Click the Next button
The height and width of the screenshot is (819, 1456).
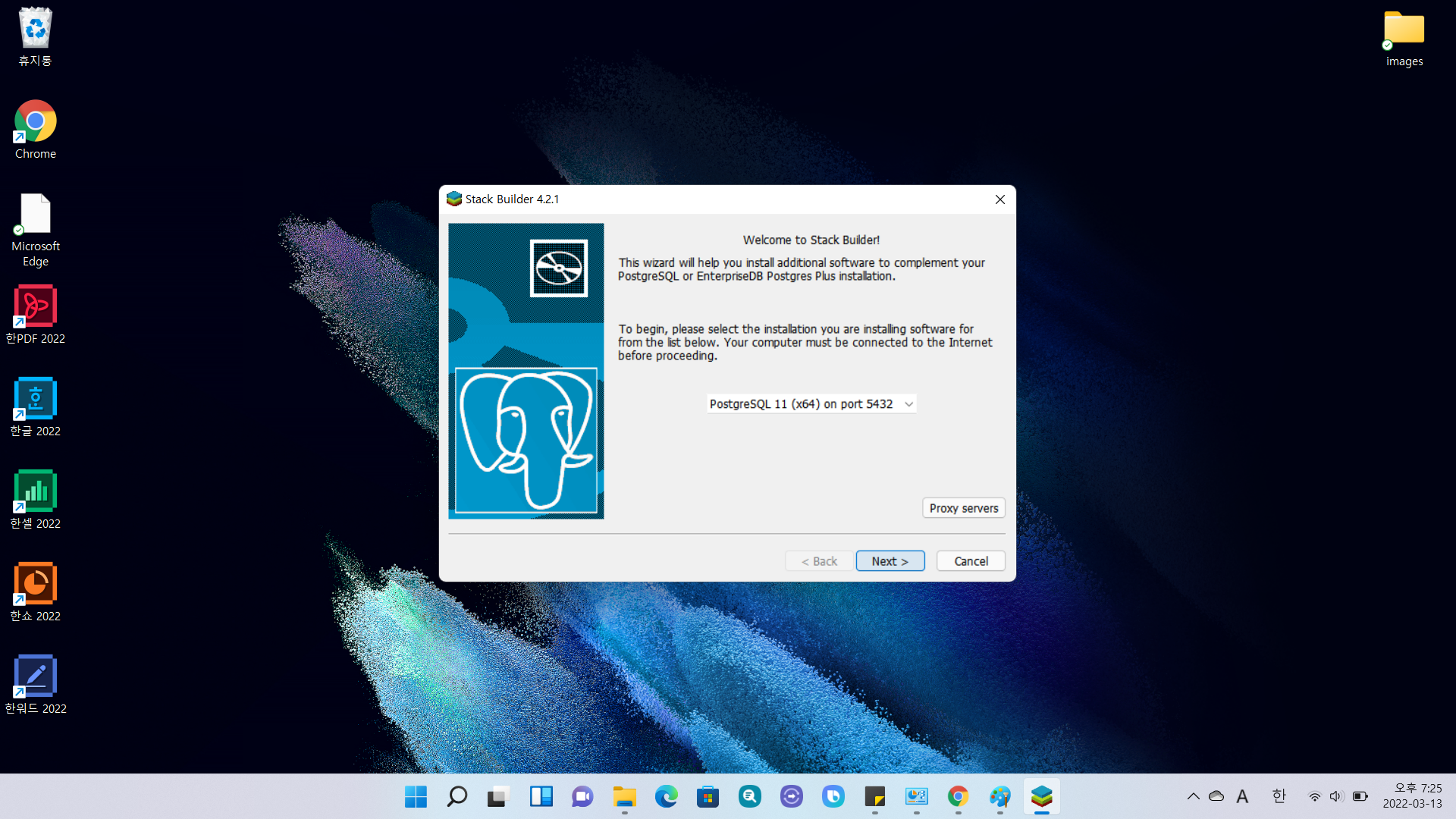pos(890,561)
